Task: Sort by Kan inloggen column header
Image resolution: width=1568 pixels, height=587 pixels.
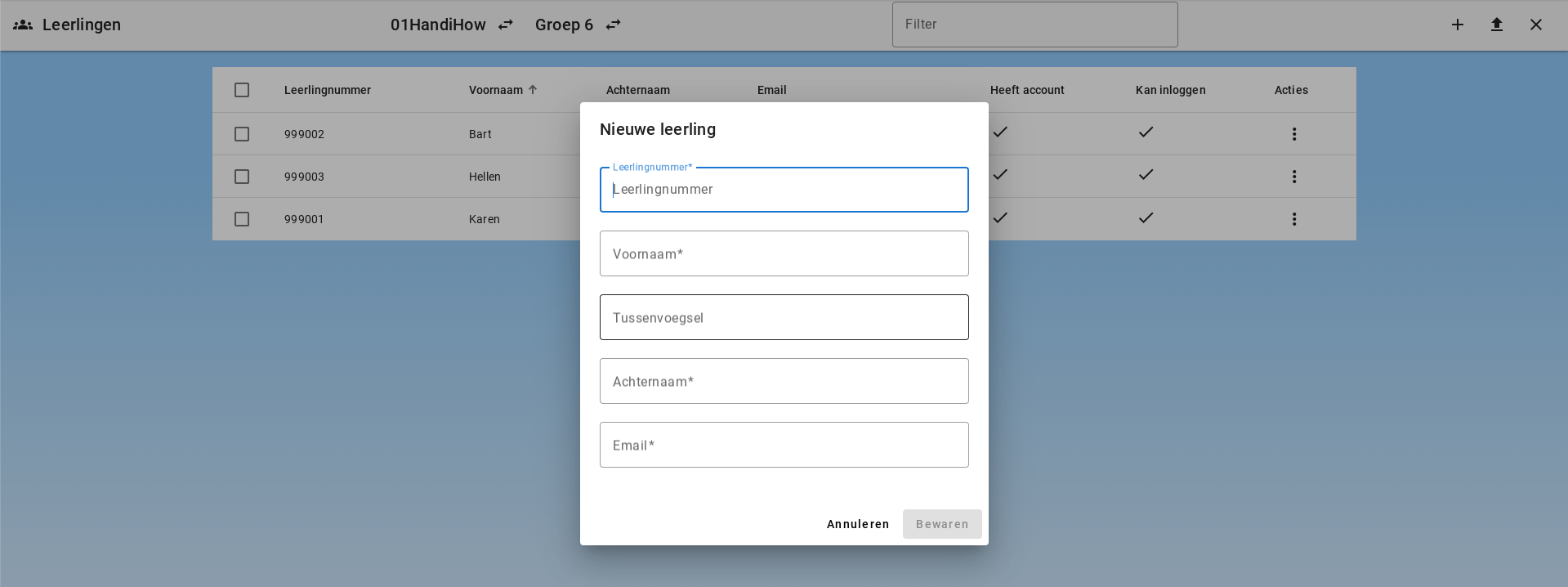Action: pos(1170,90)
